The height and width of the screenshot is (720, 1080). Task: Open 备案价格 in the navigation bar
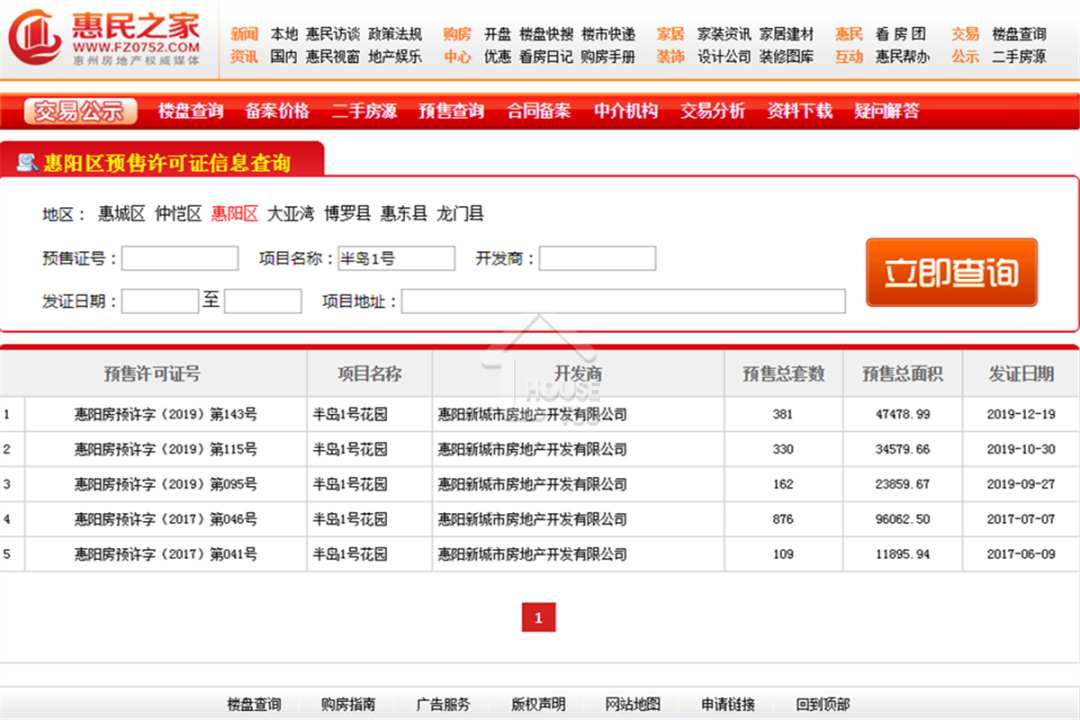coord(278,111)
